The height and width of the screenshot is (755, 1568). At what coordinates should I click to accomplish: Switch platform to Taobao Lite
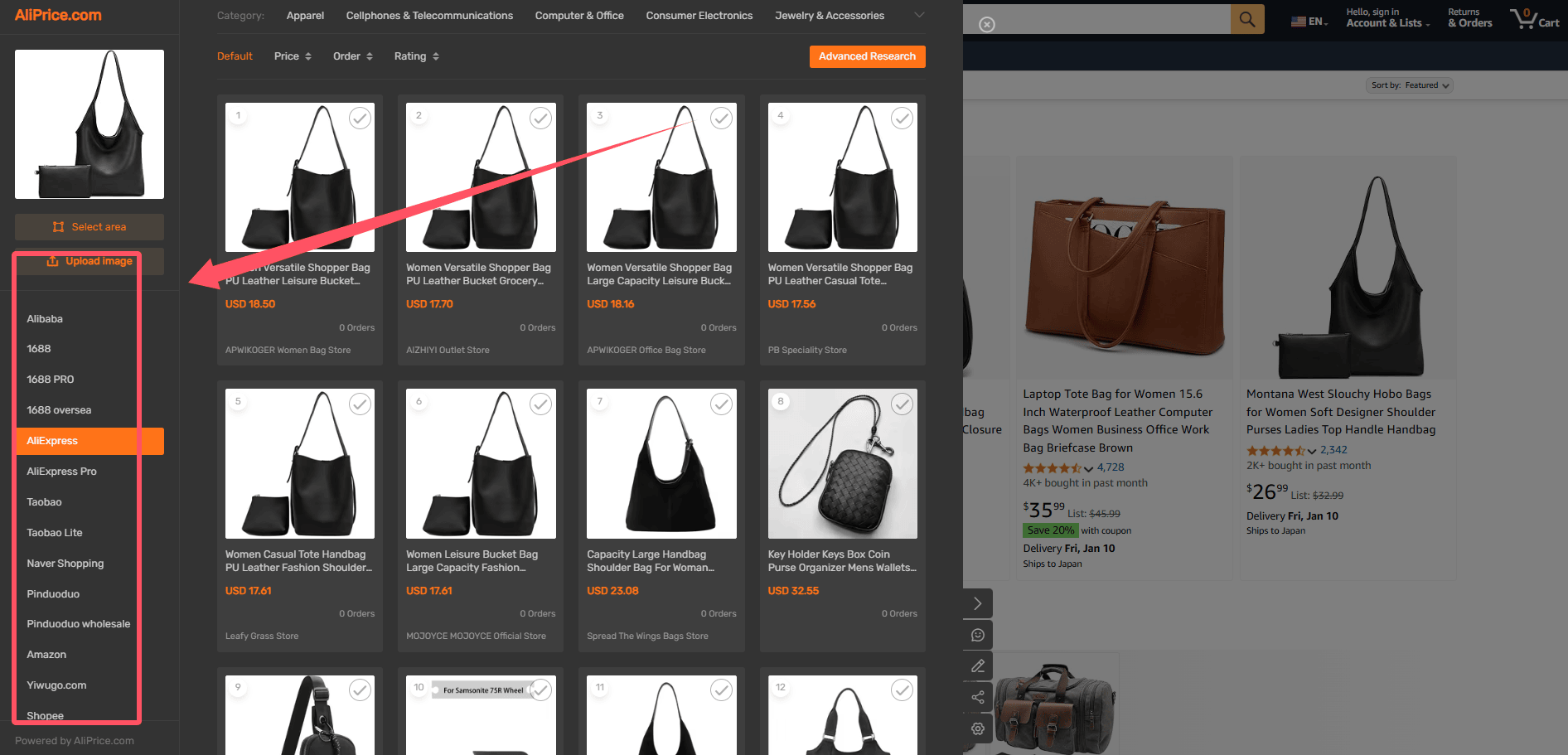tap(90, 533)
